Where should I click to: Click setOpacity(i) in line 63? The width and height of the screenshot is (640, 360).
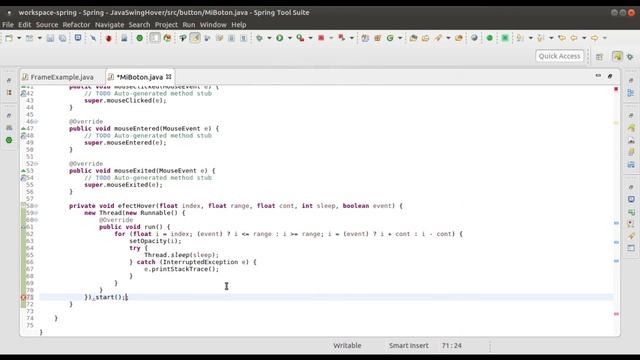pos(155,241)
